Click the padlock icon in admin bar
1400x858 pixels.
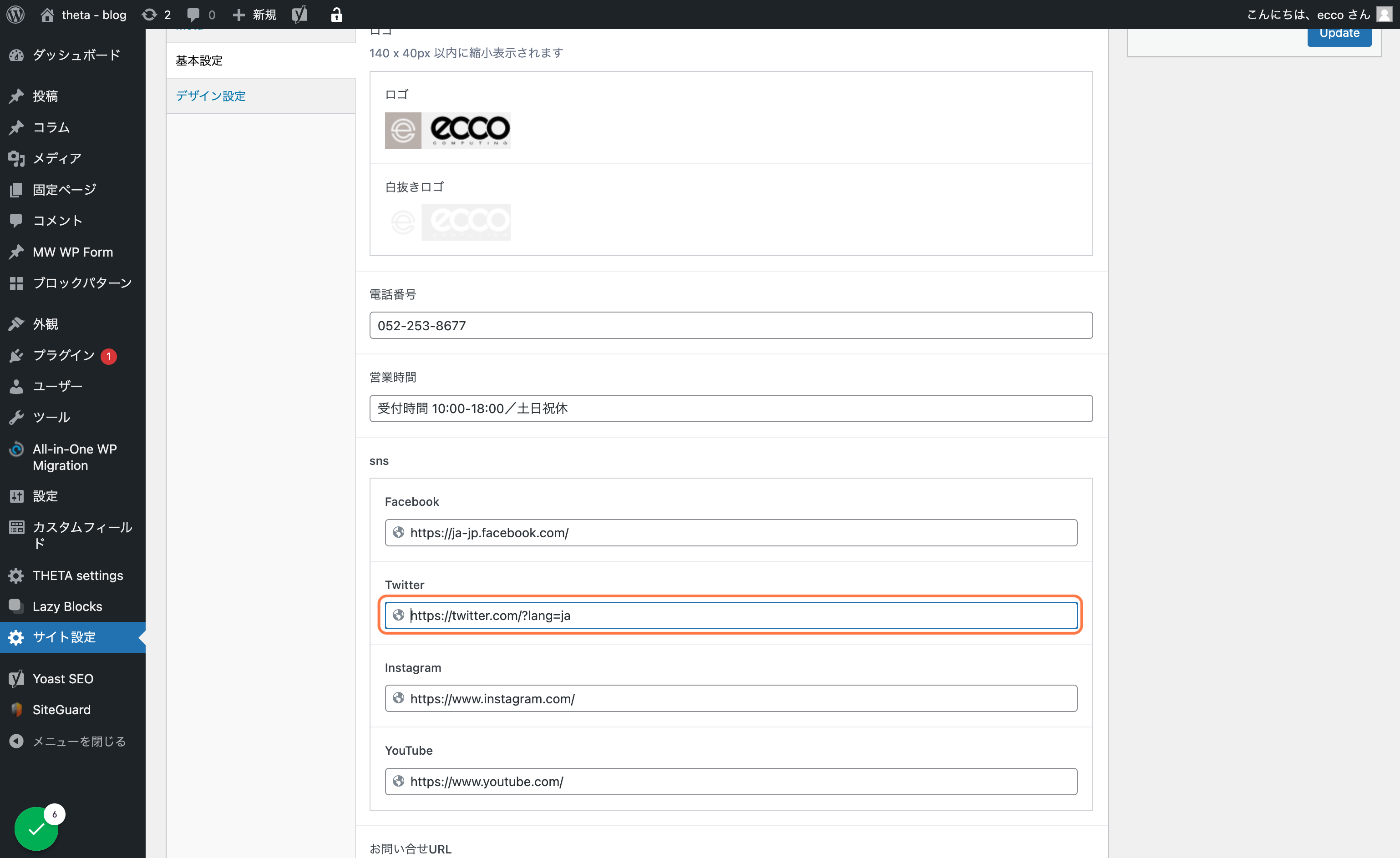coord(336,15)
